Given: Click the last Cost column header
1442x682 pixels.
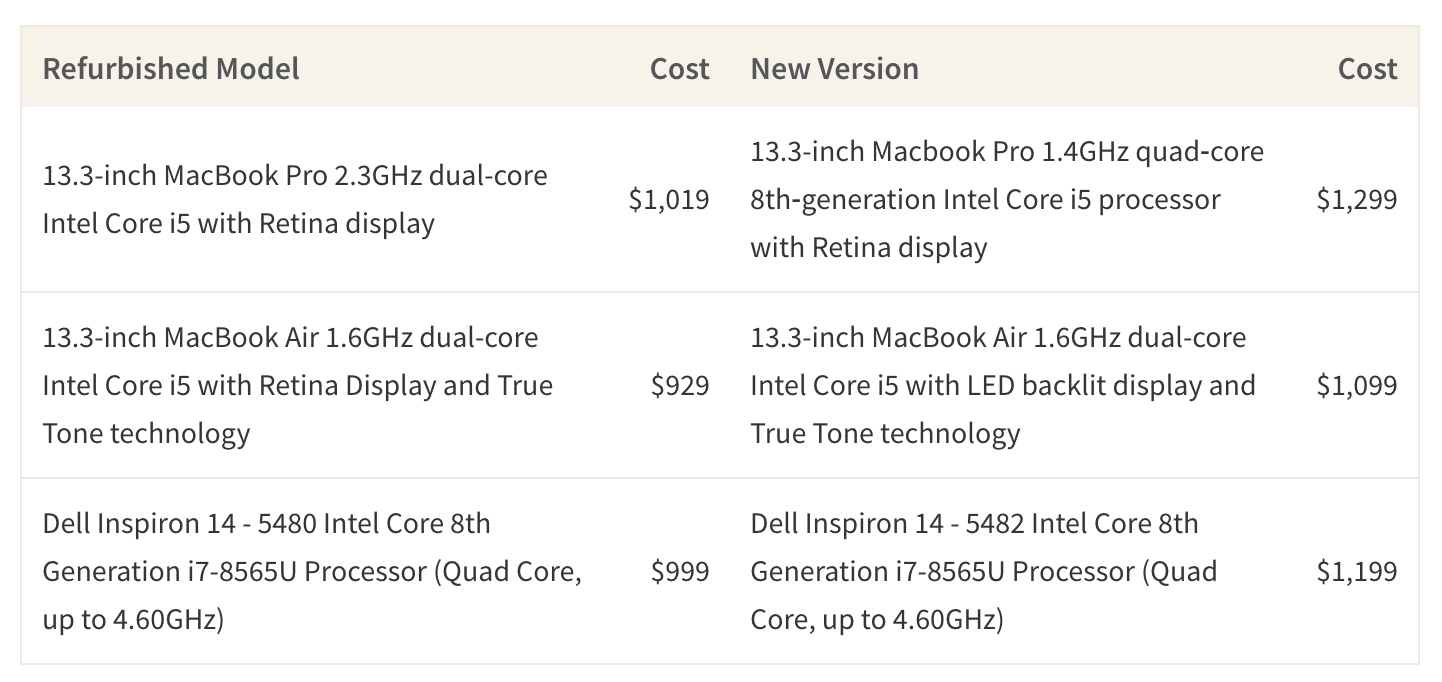Looking at the screenshot, I should [x=1367, y=69].
